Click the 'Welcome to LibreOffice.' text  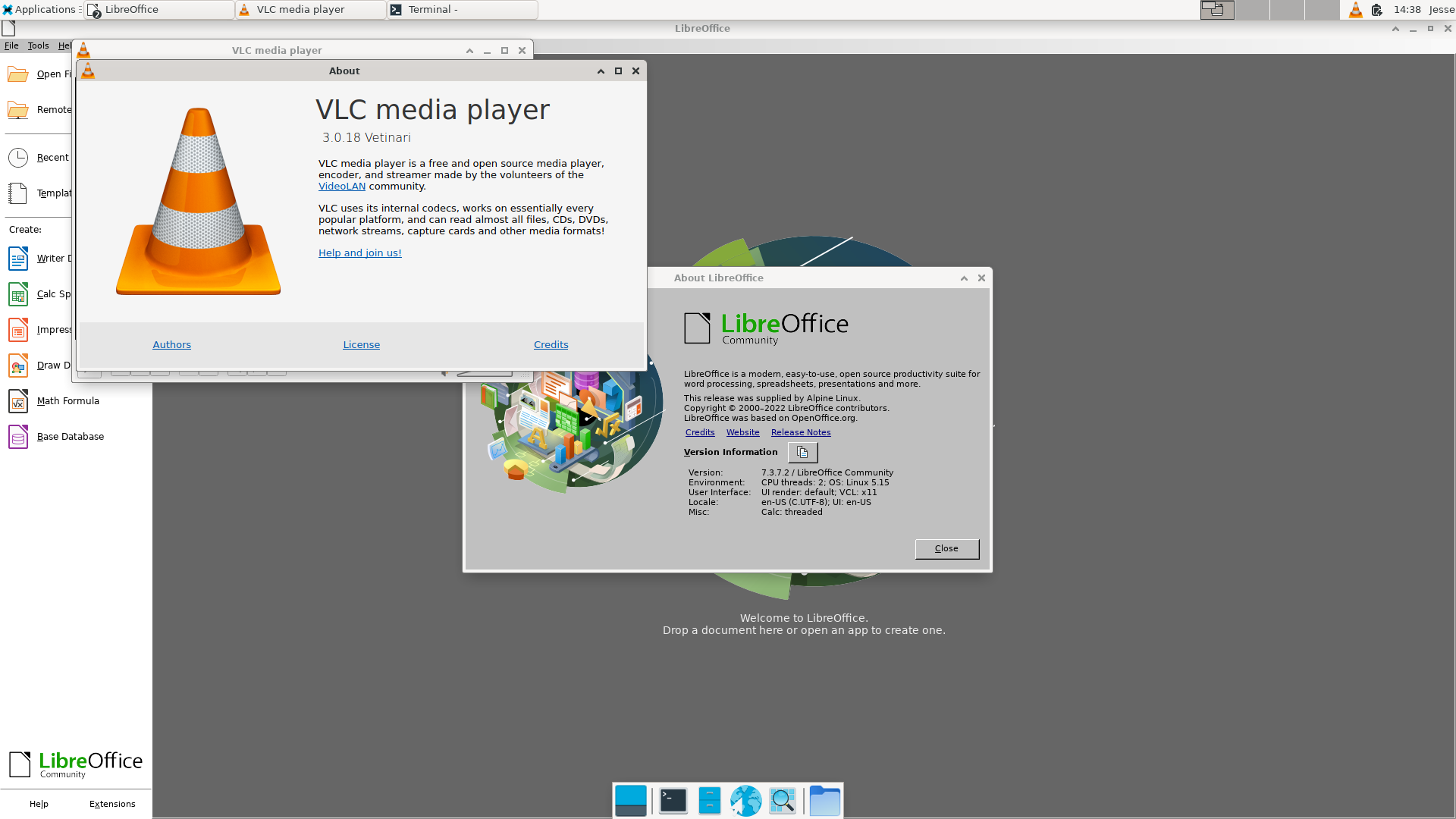pyautogui.click(x=804, y=618)
